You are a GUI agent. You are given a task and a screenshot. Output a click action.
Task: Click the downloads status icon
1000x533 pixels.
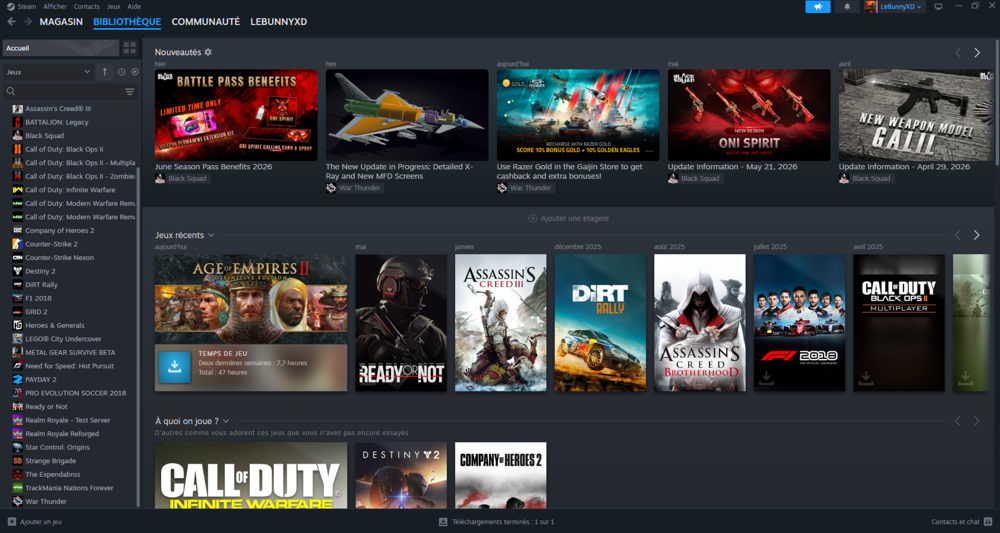pyautogui.click(x=443, y=522)
